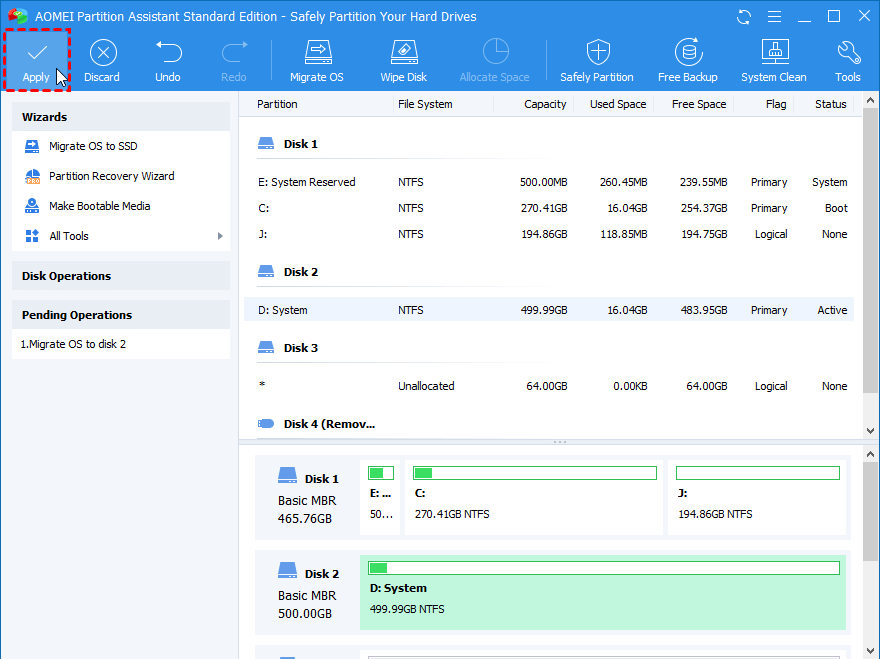Open the Migrate OS toolbar tool
This screenshot has height=659, width=880.
tap(317, 53)
